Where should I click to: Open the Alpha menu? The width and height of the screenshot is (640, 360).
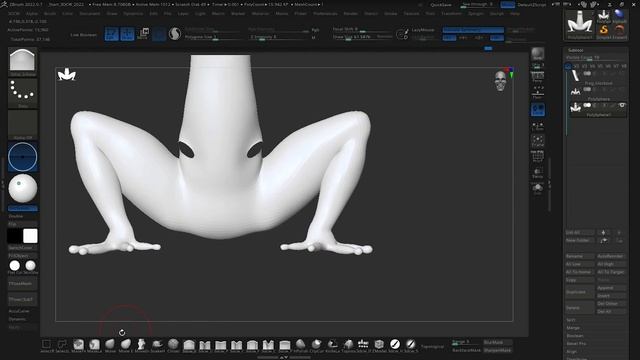pos(32,13)
